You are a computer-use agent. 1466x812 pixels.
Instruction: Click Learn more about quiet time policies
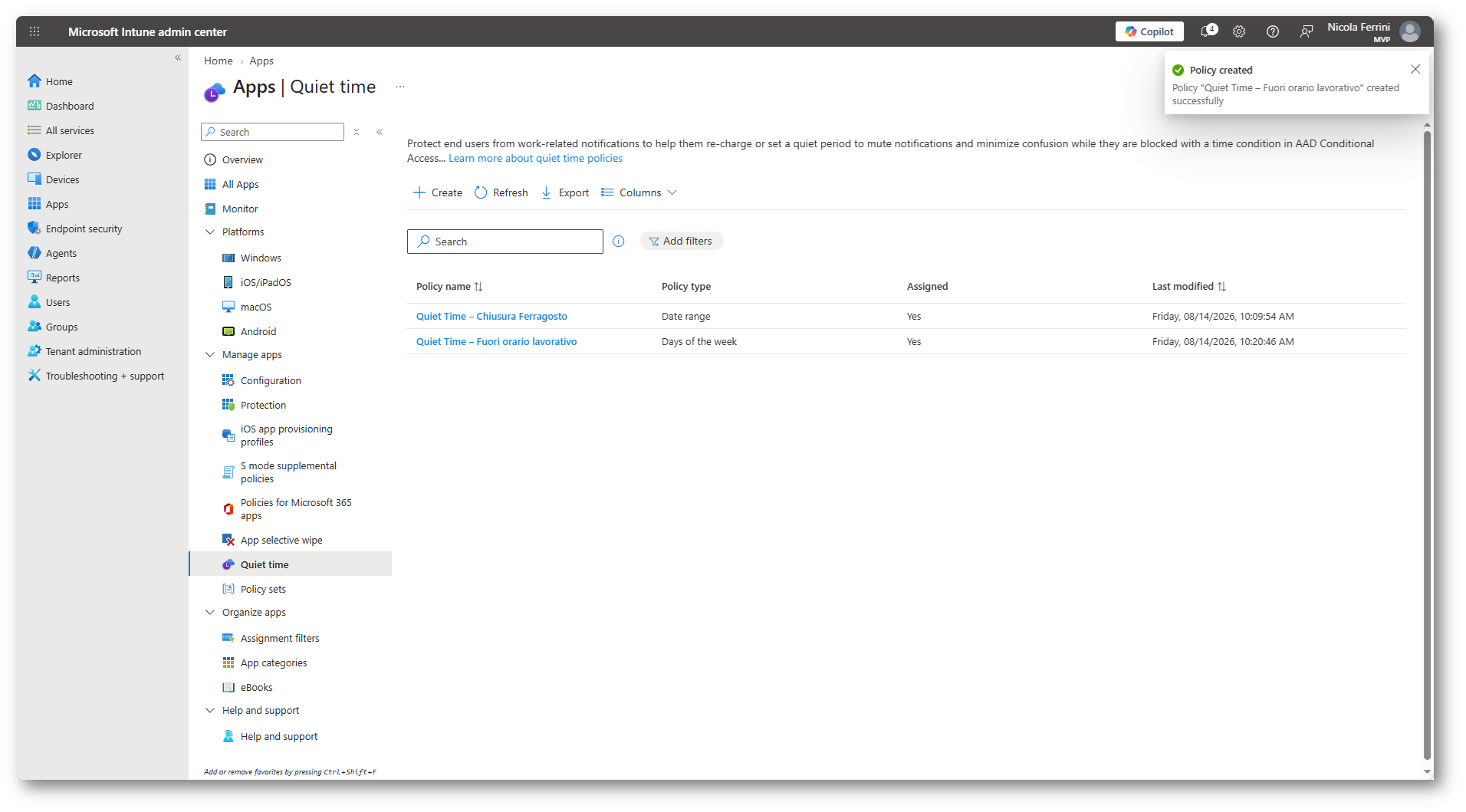(x=535, y=158)
